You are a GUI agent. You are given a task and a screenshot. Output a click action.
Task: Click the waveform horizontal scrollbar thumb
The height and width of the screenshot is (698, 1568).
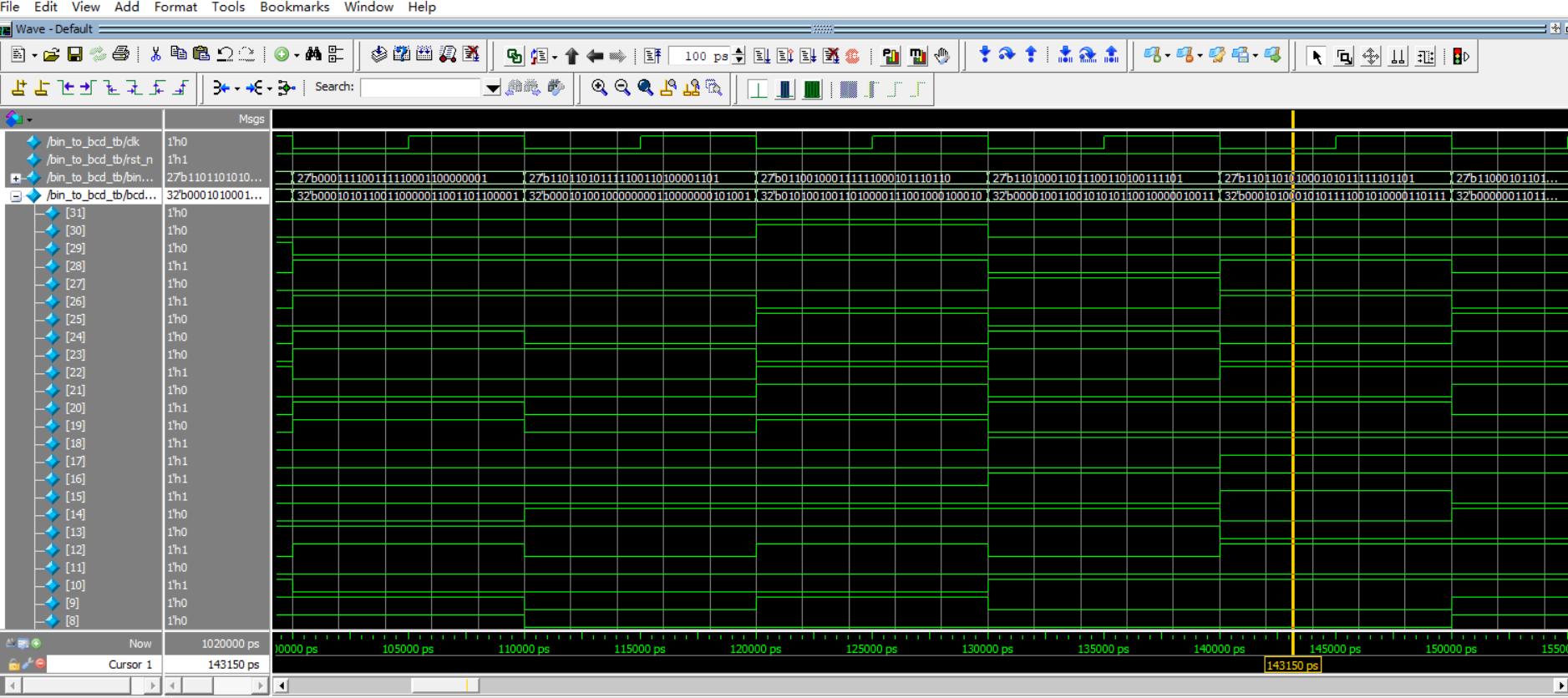click(x=445, y=685)
